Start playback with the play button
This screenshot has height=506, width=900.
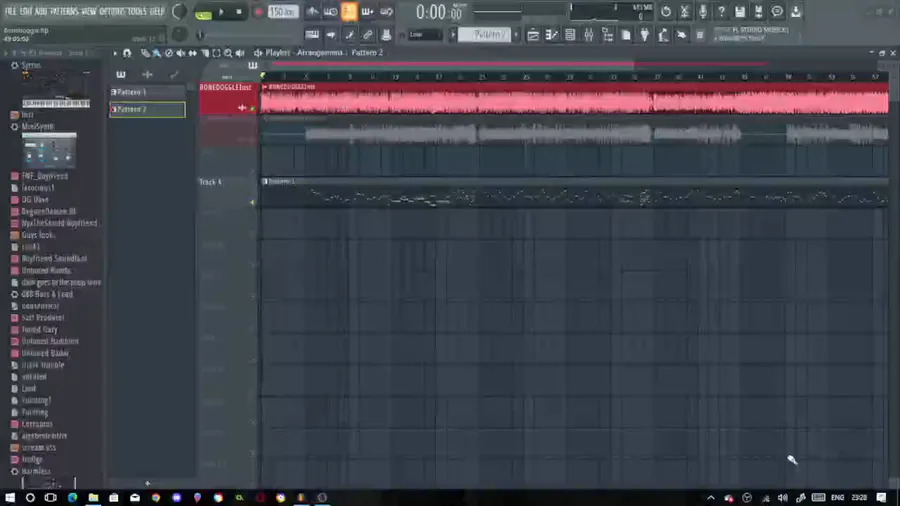pyautogui.click(x=221, y=11)
